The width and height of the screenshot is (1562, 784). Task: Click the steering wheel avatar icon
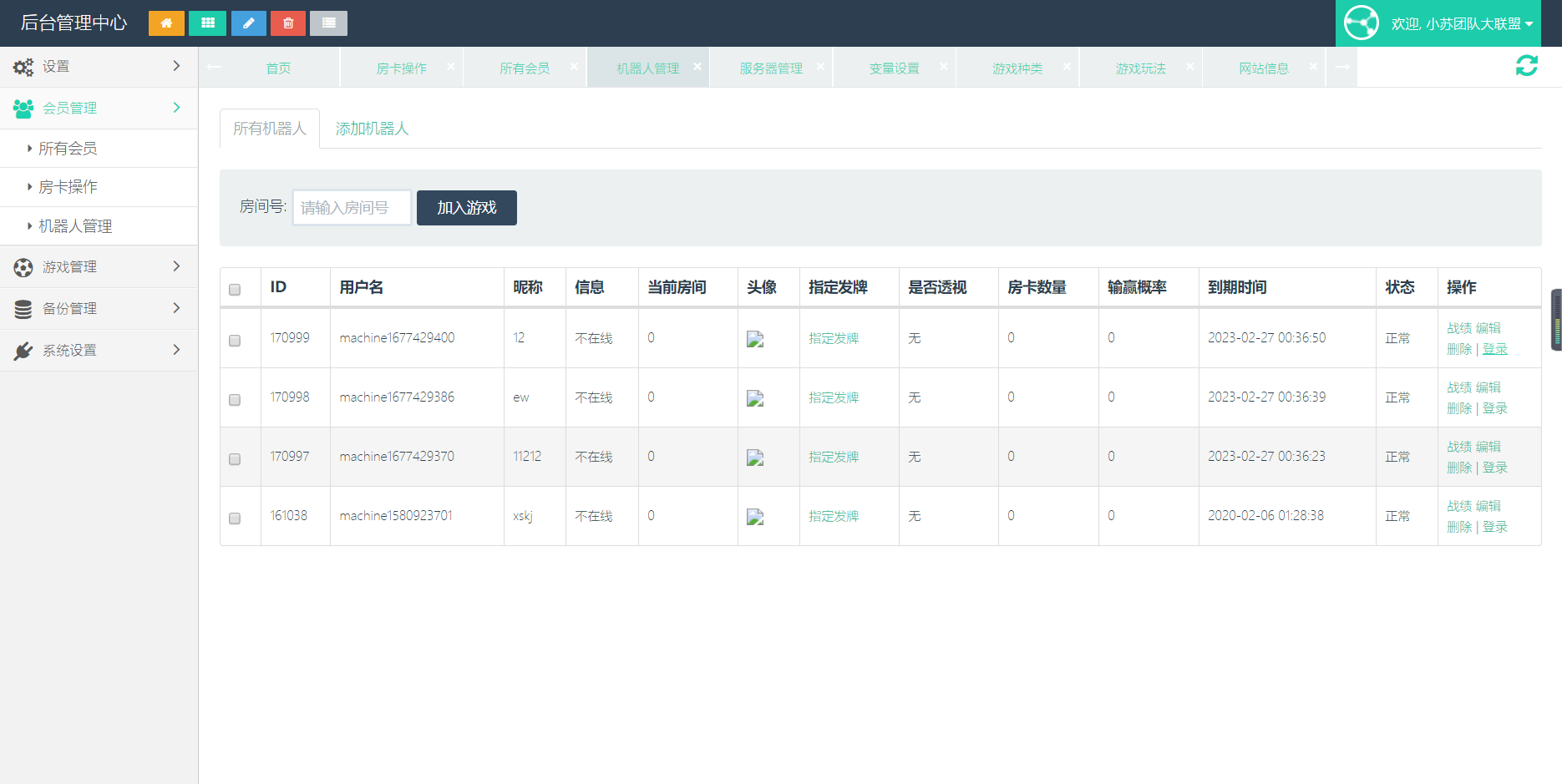[x=1362, y=23]
